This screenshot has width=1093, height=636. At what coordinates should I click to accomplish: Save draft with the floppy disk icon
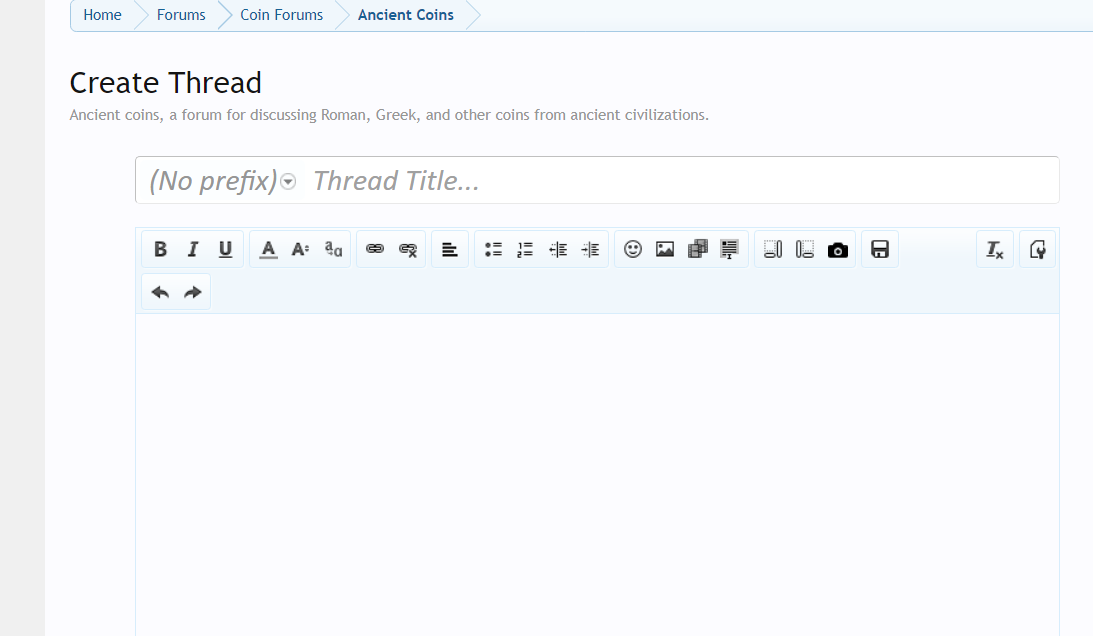880,250
